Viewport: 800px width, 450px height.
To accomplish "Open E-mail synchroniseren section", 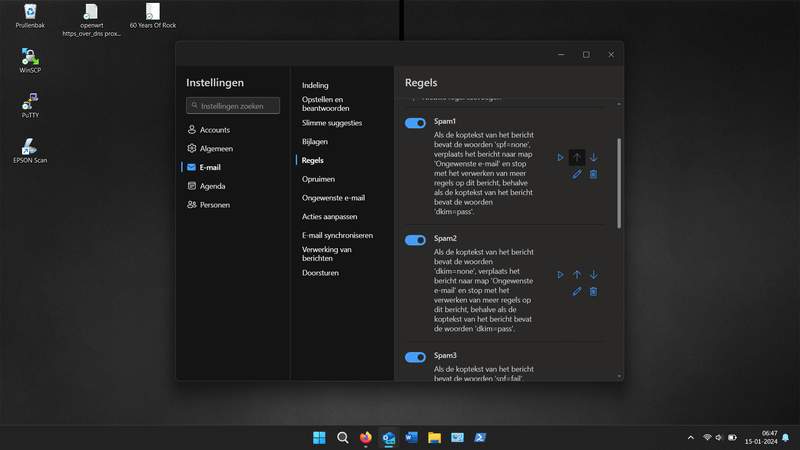I will pyautogui.click(x=337, y=235).
